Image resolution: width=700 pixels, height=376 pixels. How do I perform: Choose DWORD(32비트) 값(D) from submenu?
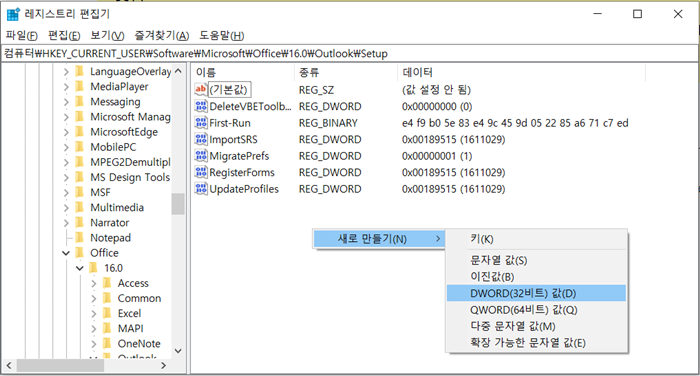click(x=536, y=293)
